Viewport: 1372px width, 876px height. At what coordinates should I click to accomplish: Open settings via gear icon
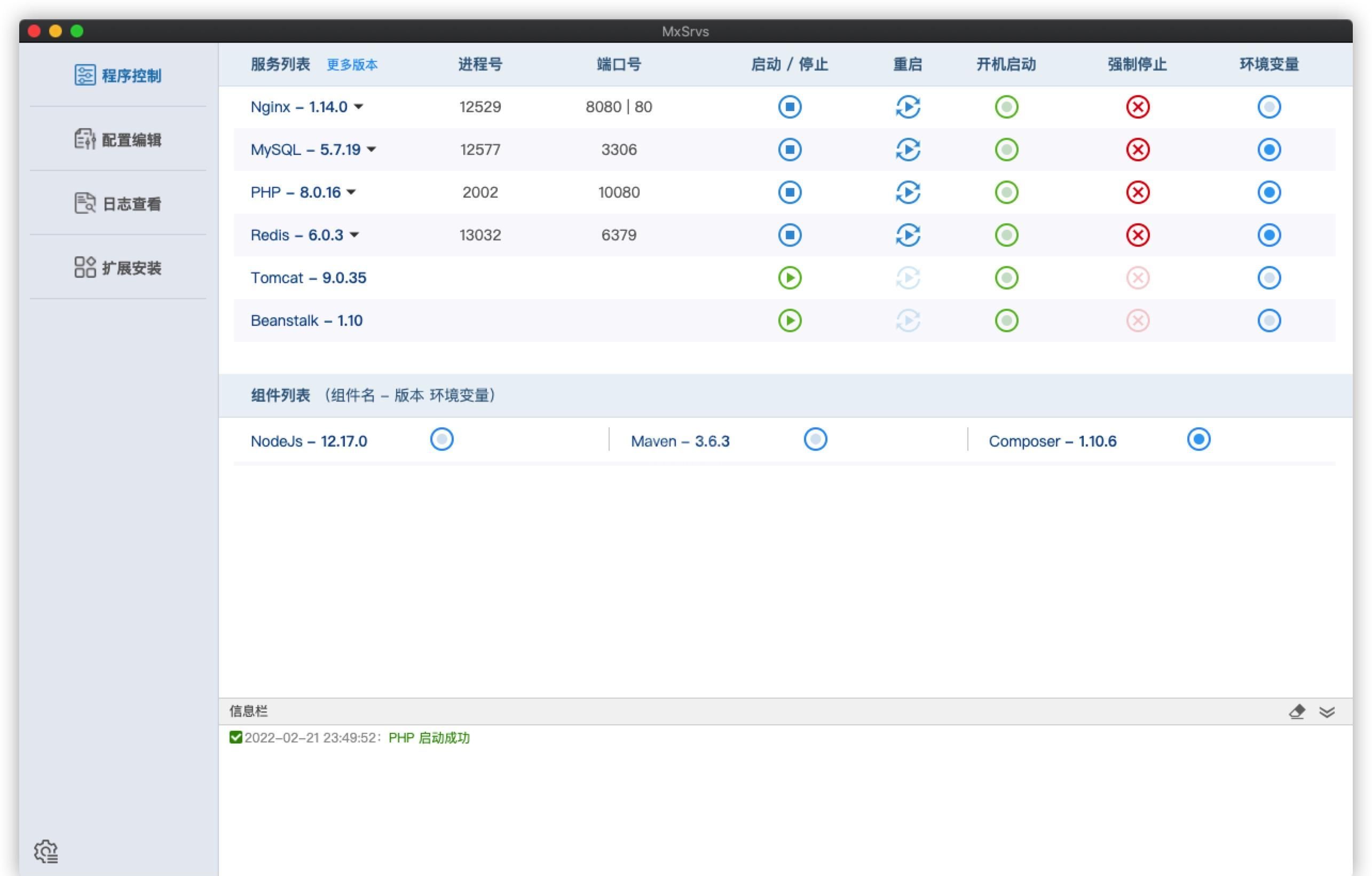46,851
